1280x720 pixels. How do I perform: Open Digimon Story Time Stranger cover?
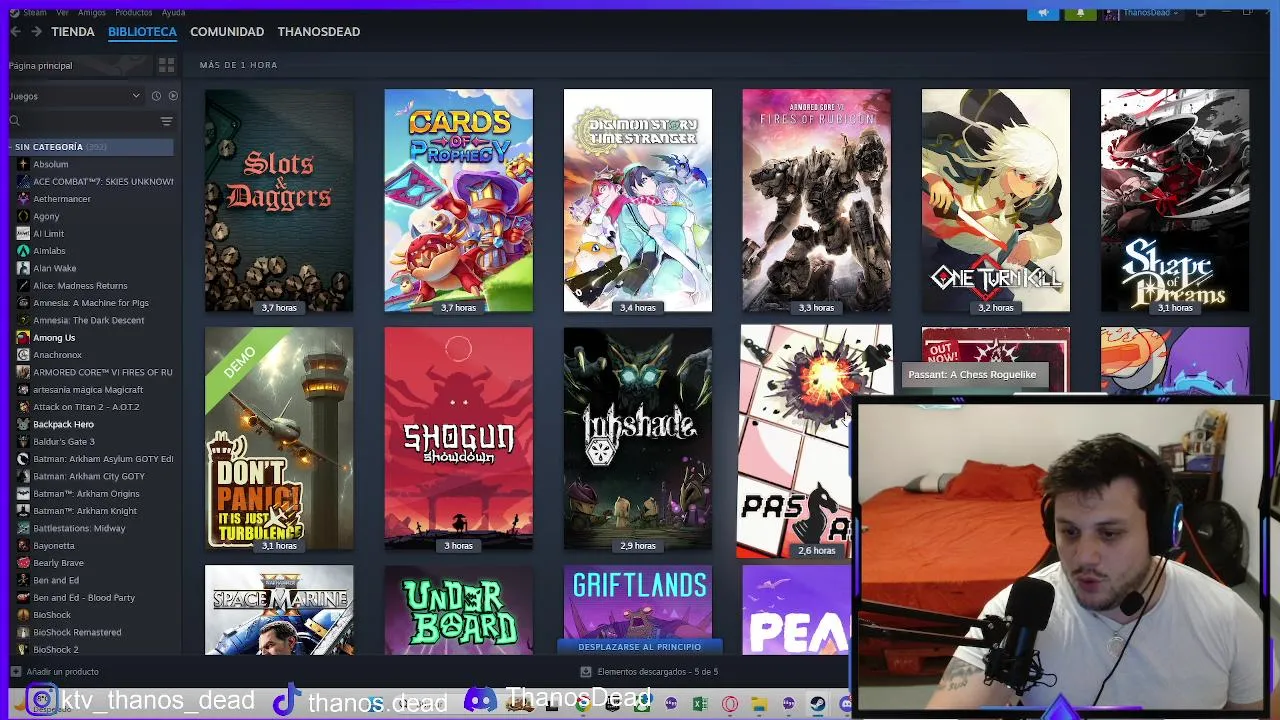(637, 200)
